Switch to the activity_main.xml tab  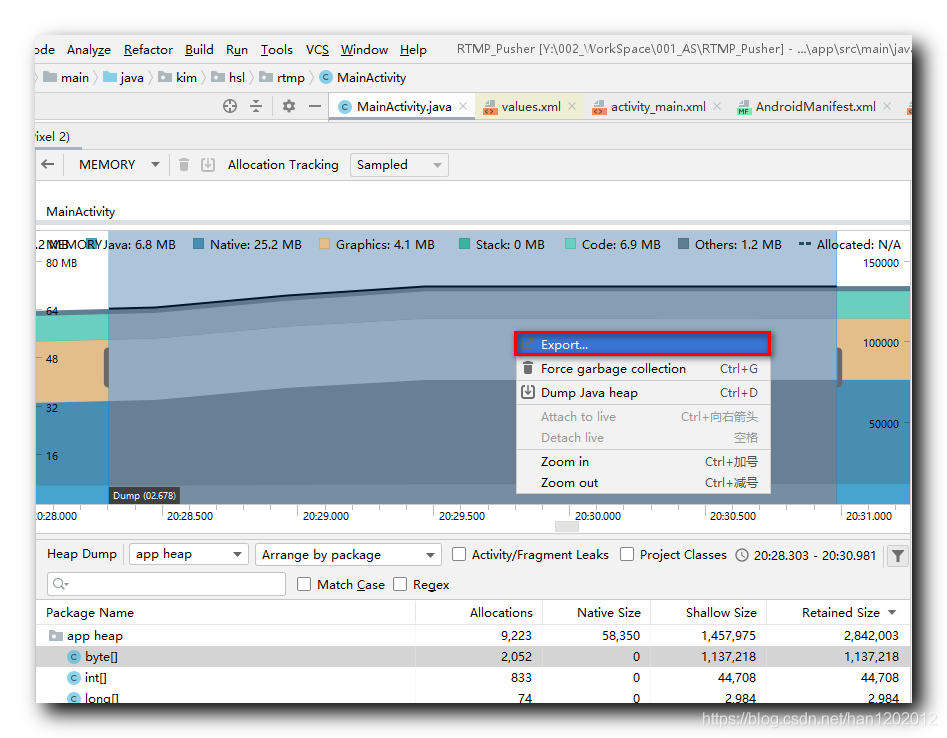tap(658, 107)
